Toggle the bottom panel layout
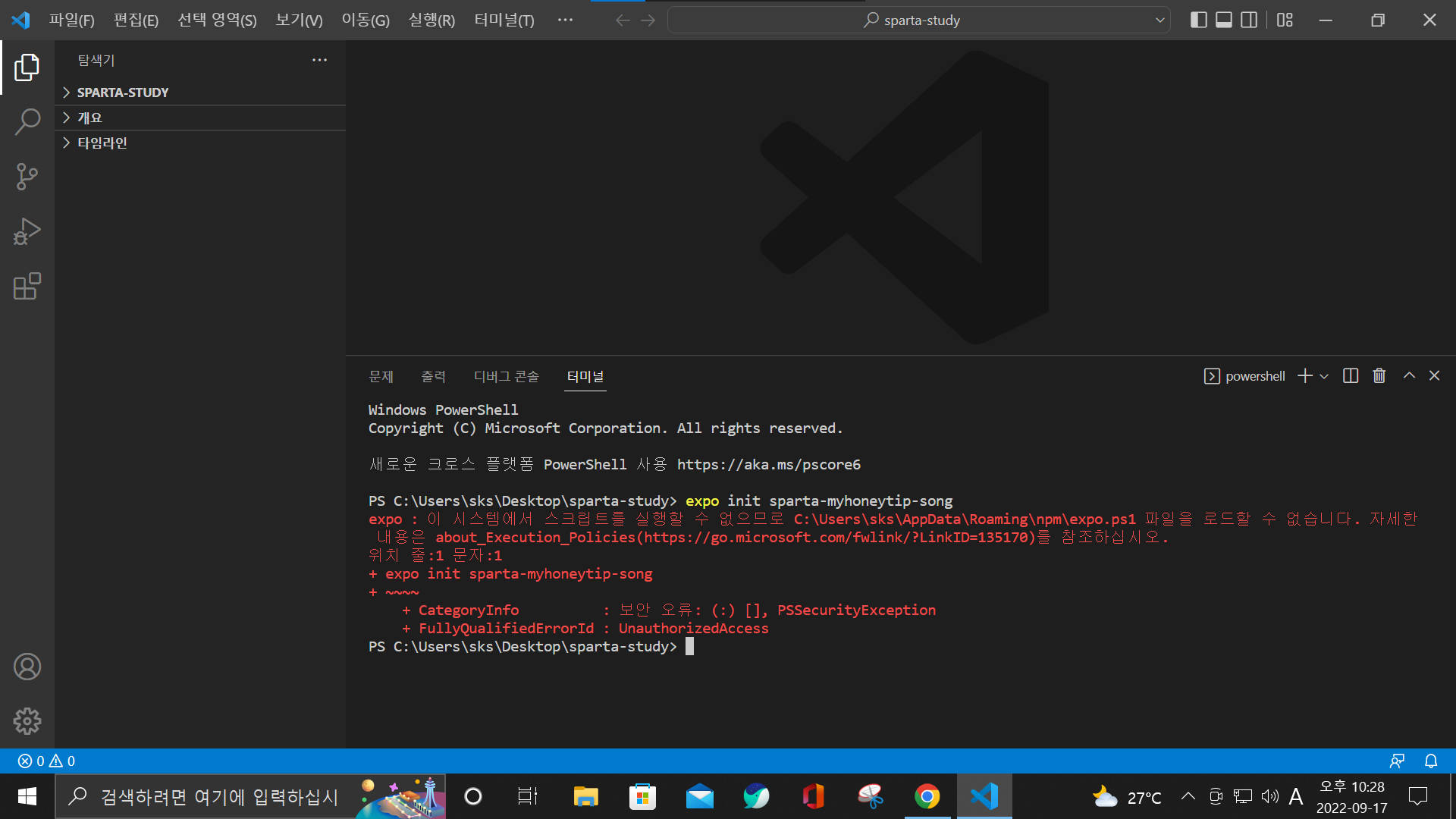 pos(1224,20)
